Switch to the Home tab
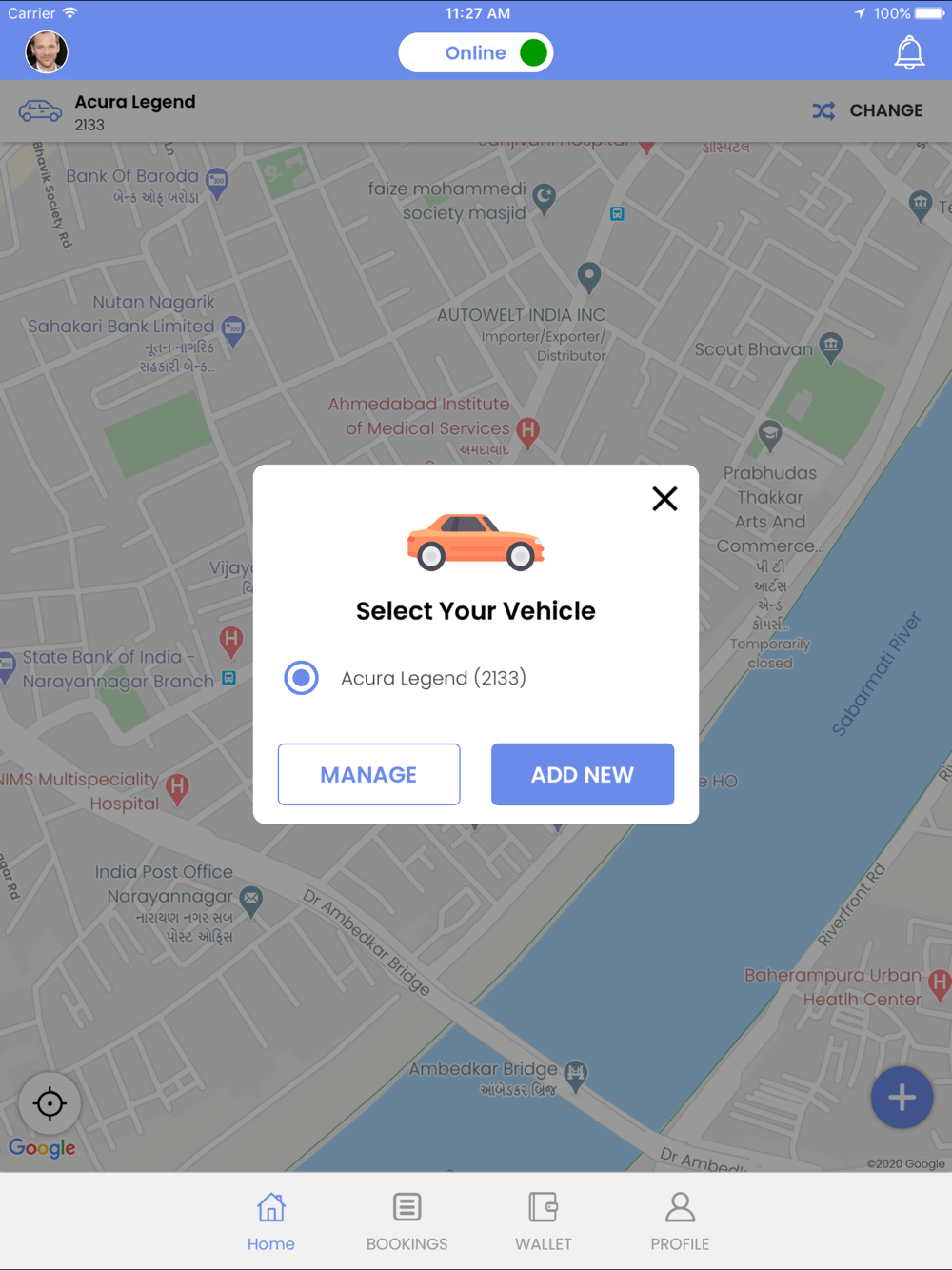 [271, 1221]
